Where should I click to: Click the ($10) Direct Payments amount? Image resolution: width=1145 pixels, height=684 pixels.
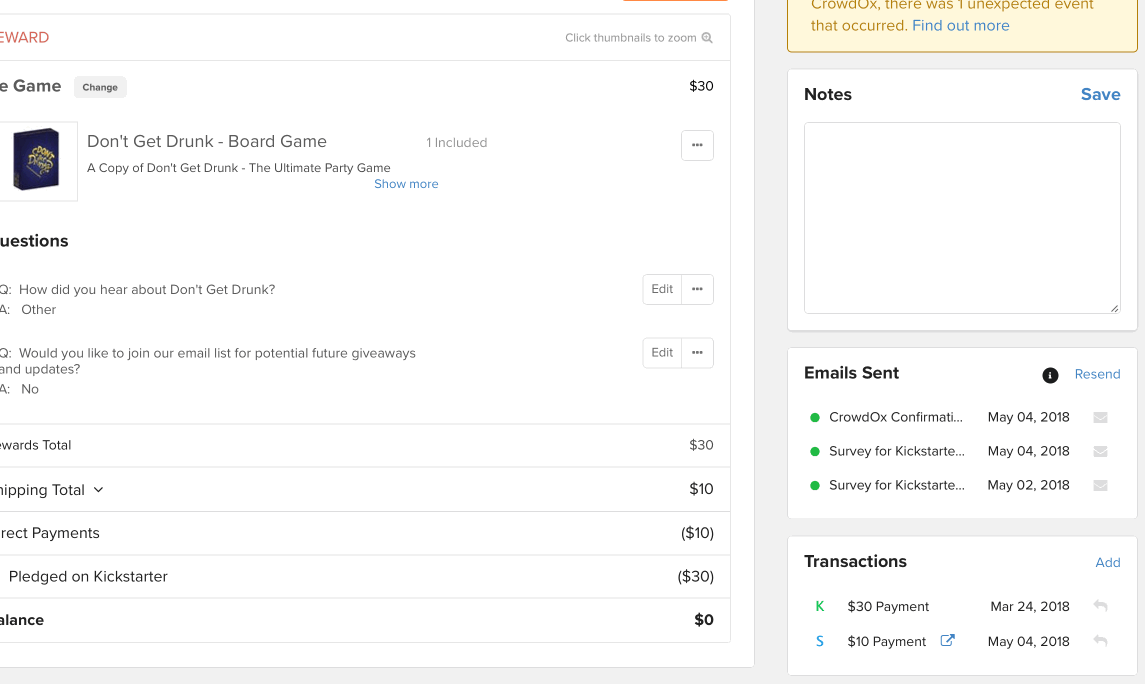[x=697, y=533]
